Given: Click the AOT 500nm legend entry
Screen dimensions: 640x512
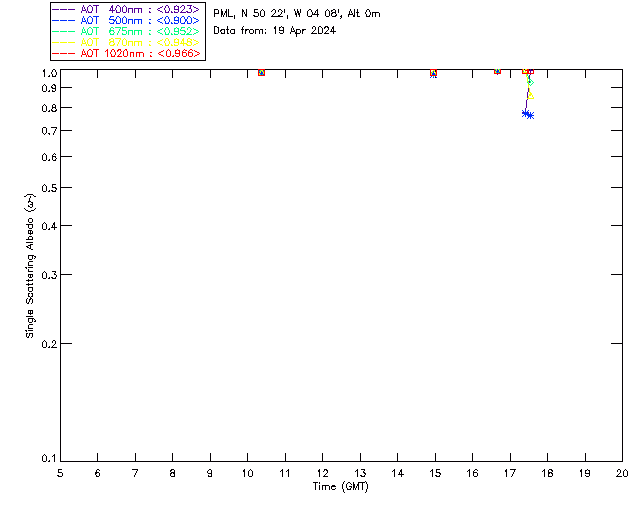Looking at the screenshot, I should 126,20.
